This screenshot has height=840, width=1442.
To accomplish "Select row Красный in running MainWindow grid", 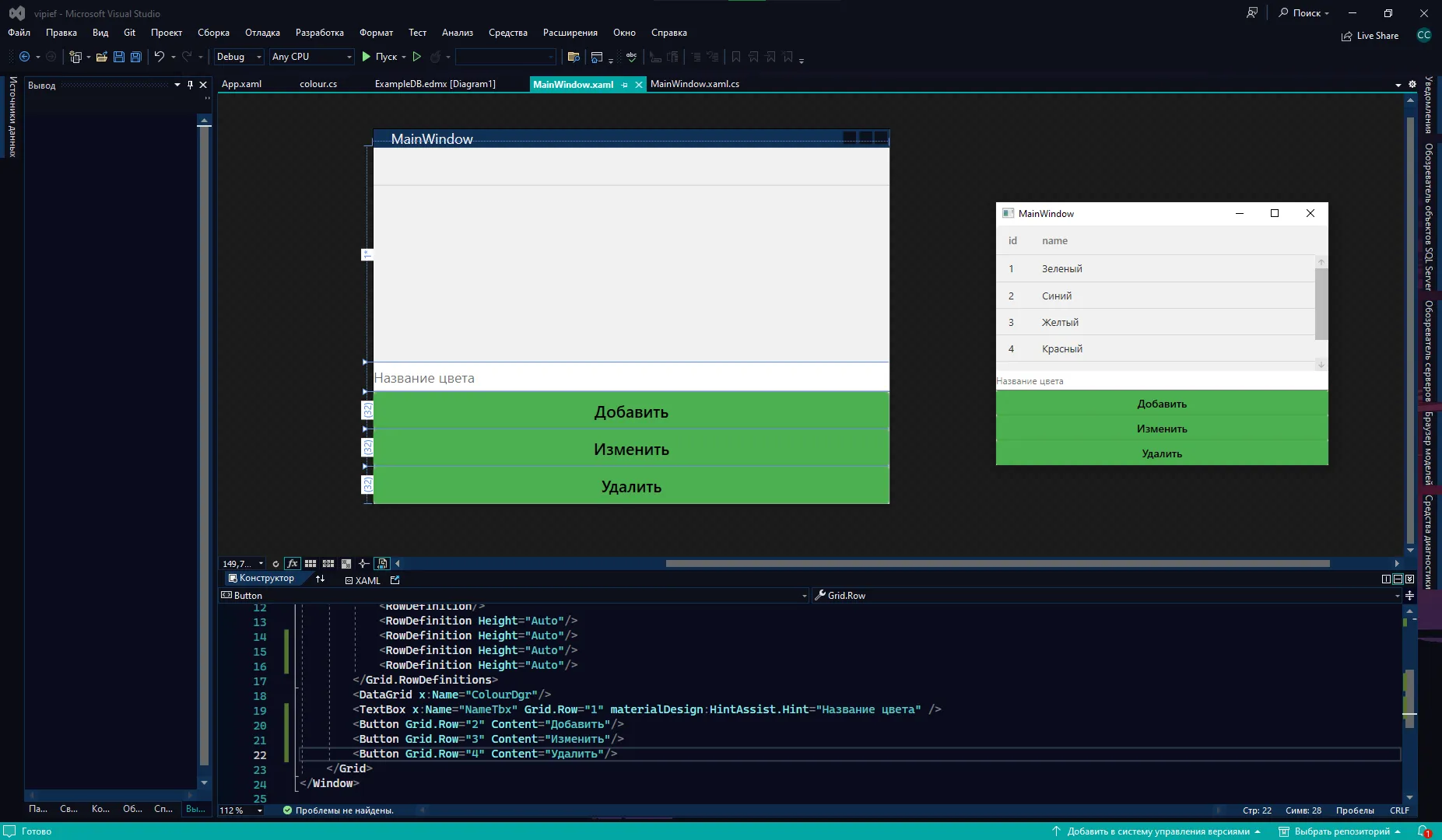I will point(1156,348).
